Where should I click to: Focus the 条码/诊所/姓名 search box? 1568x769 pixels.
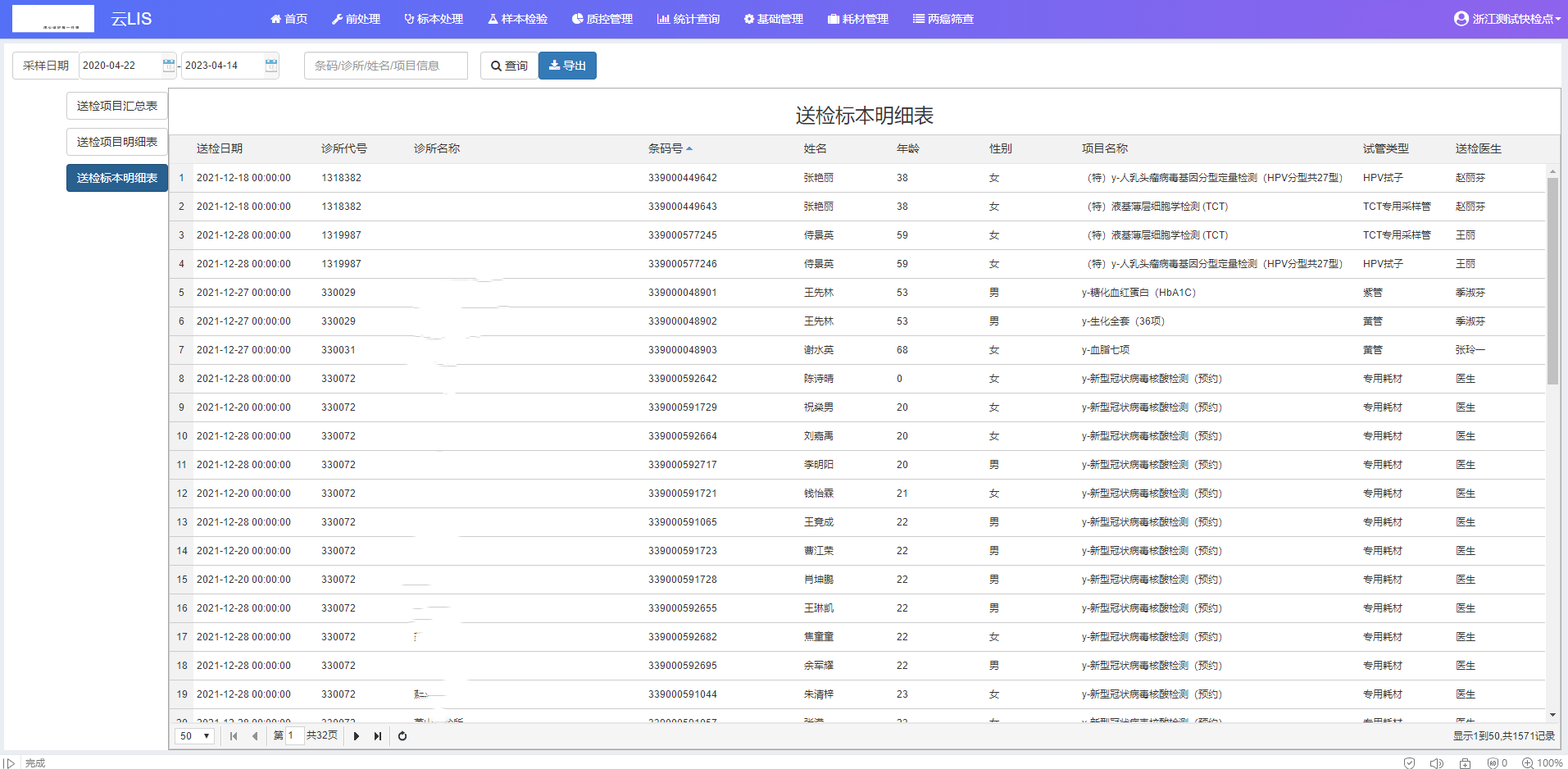[386, 66]
